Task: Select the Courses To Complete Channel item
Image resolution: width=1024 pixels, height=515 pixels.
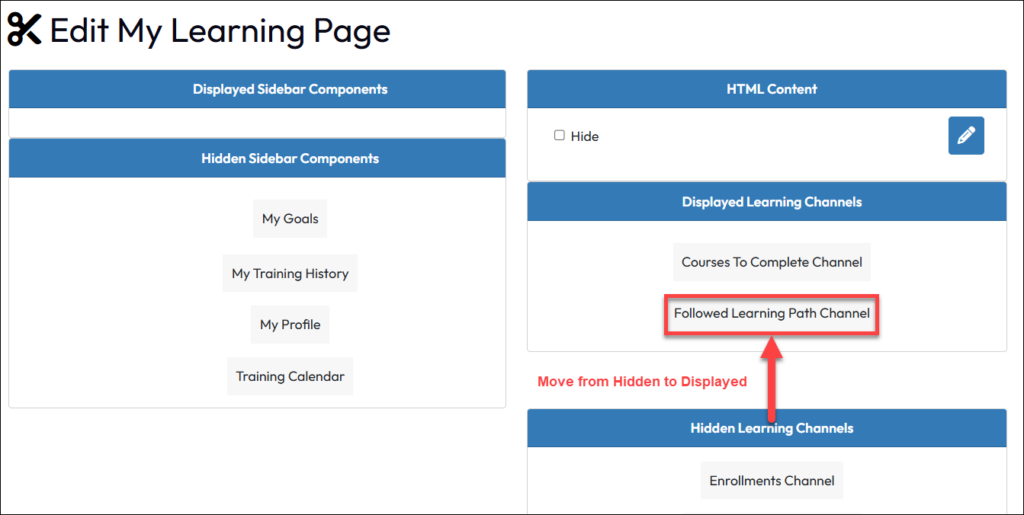Action: pyautogui.click(x=771, y=262)
